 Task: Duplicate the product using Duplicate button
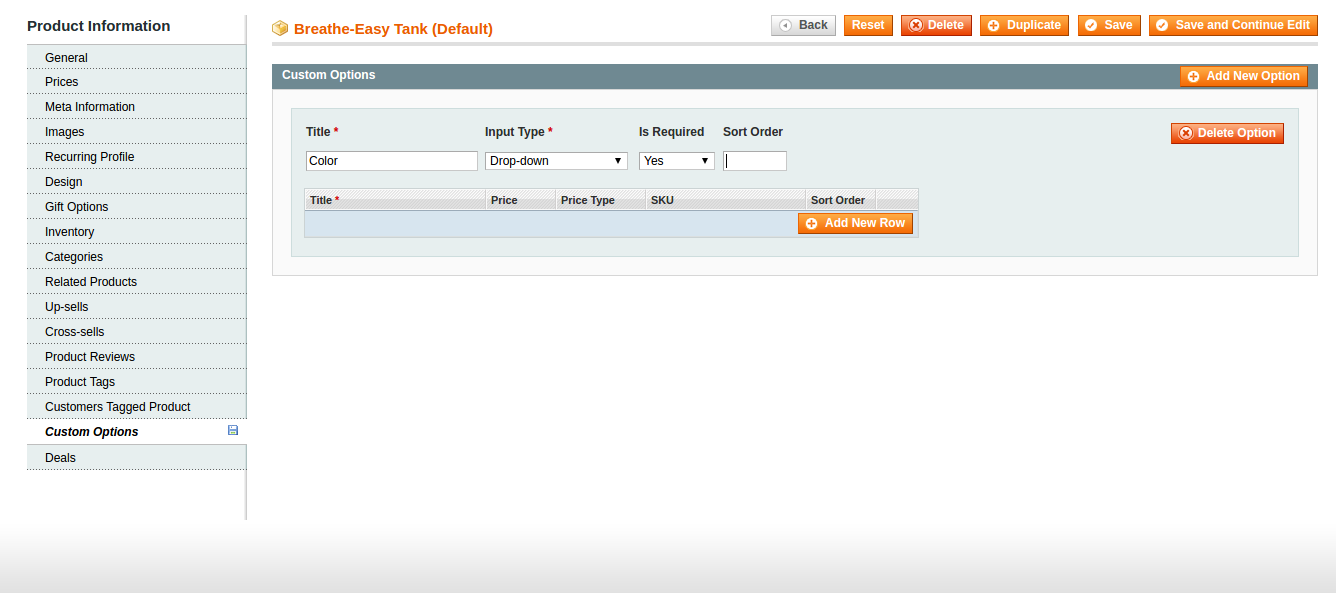tap(1023, 25)
